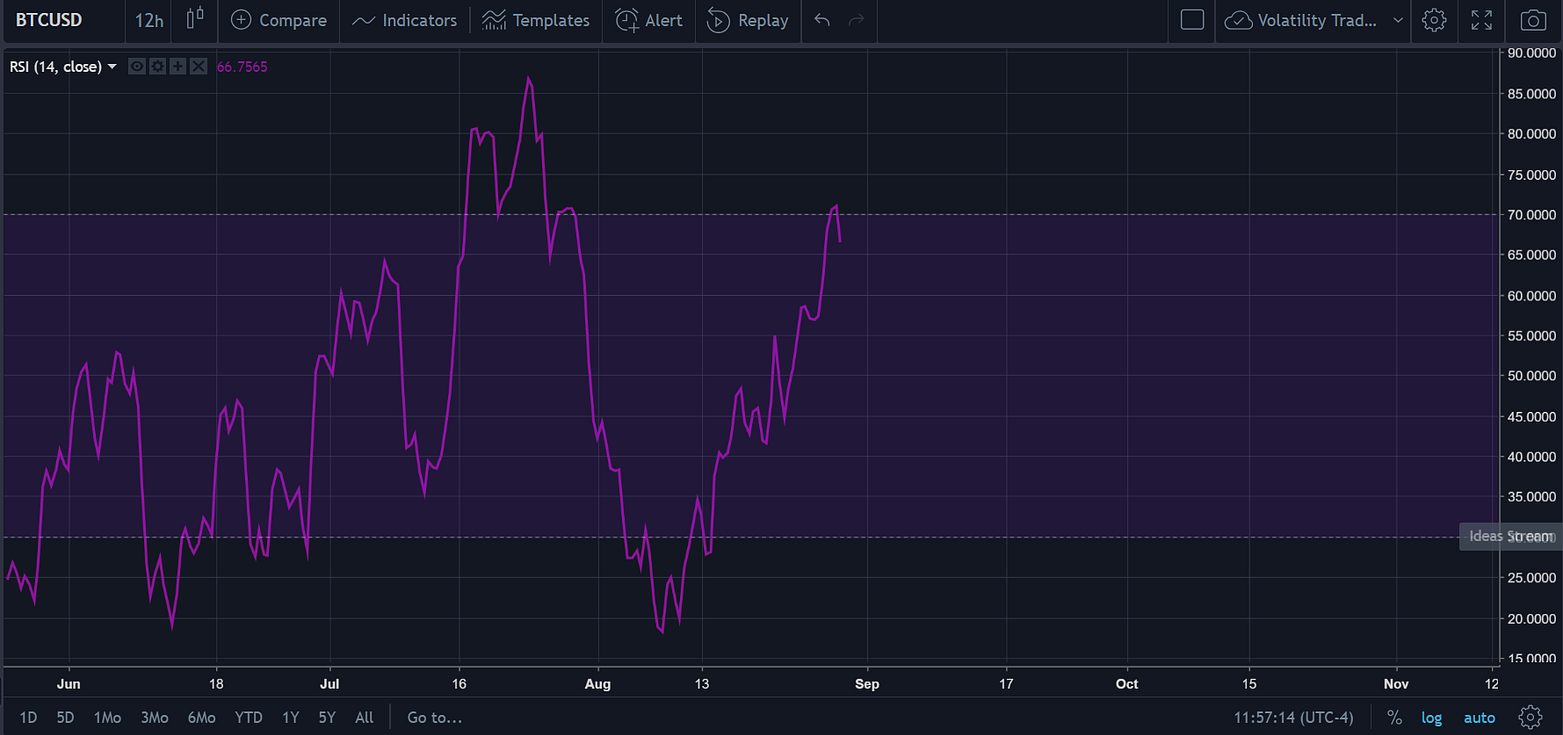
Task: Open the Ideas Stream panel
Action: pos(1510,536)
